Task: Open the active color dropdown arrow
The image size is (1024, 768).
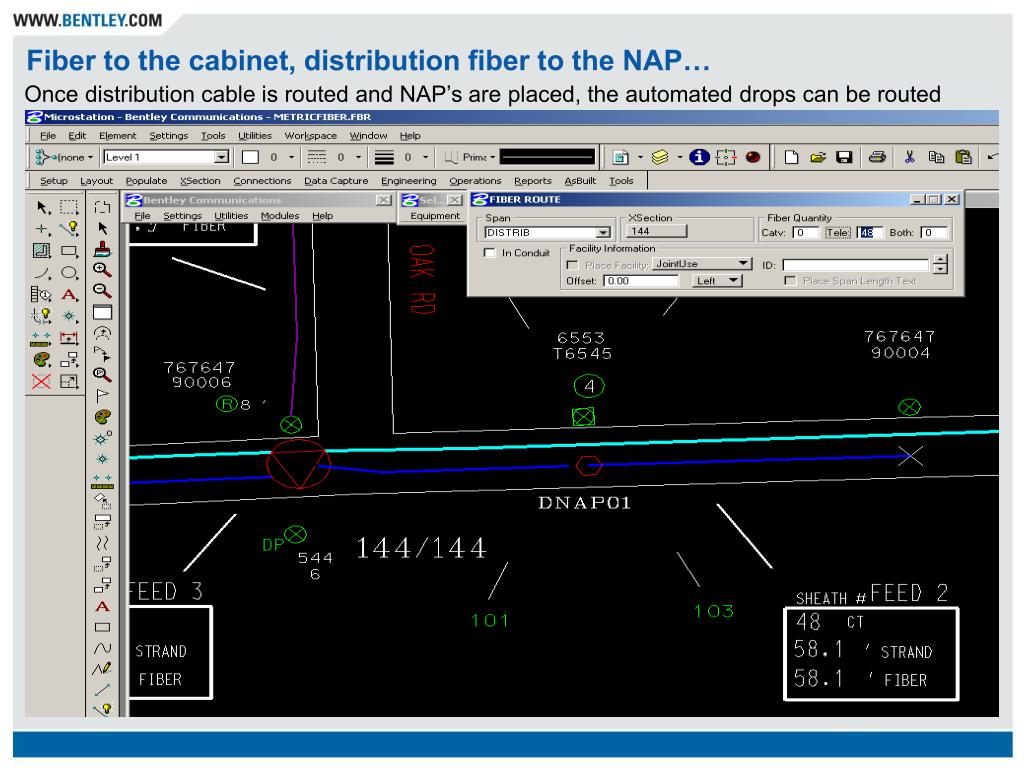Action: [291, 157]
